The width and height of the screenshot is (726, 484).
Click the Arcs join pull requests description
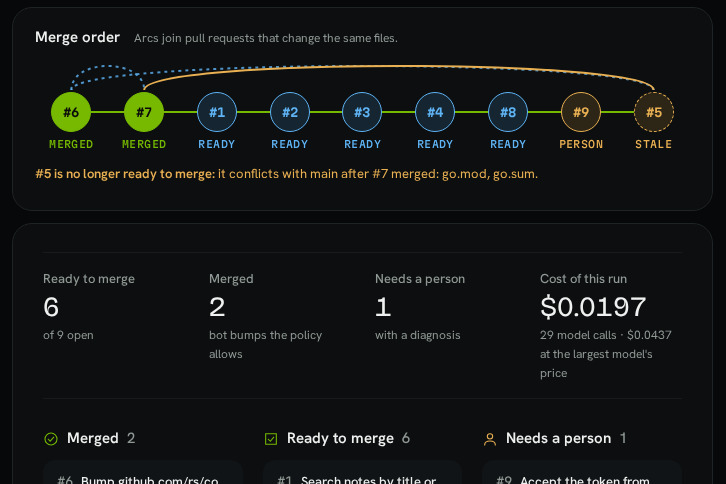point(266,38)
